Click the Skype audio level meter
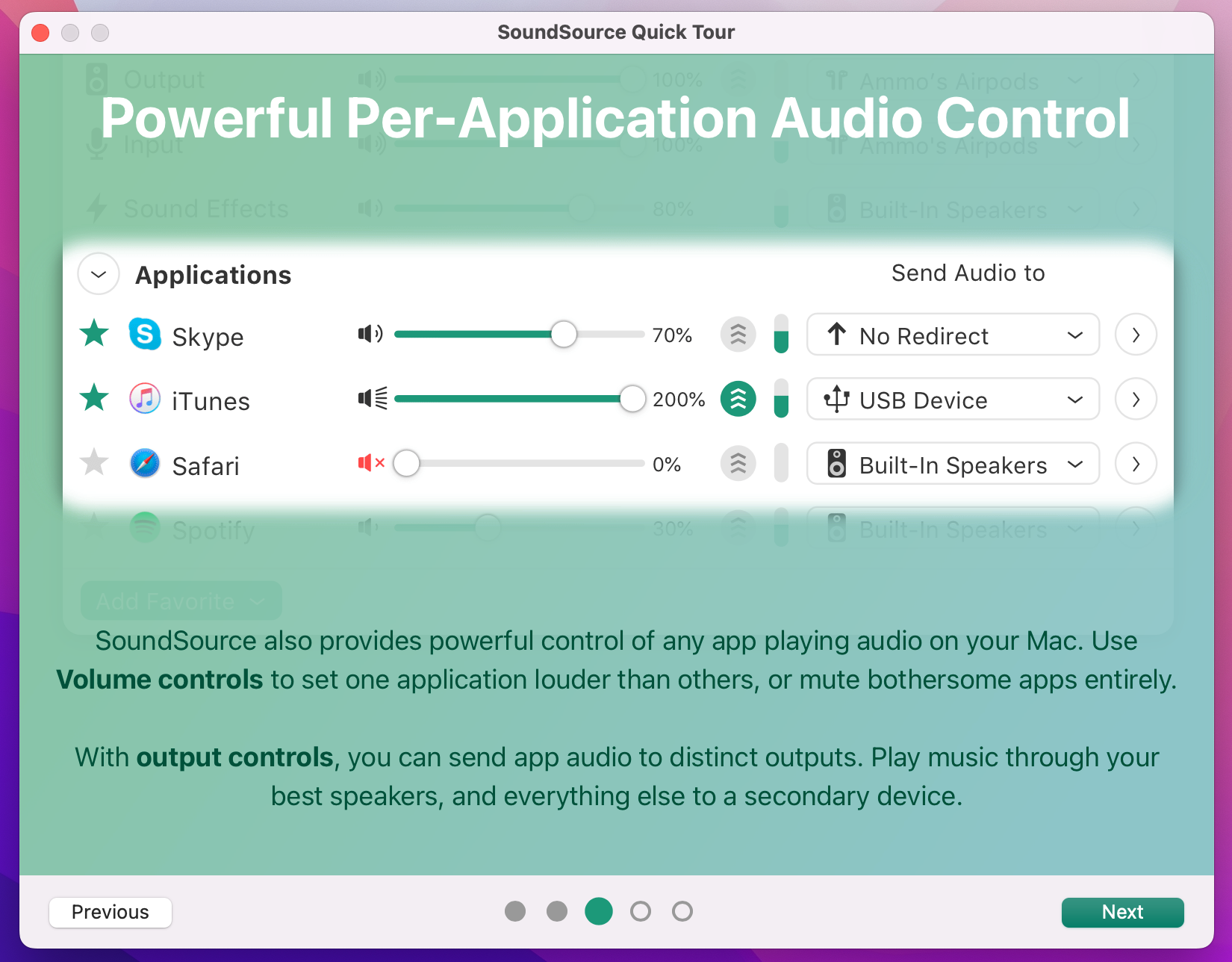The image size is (1232, 962). point(781,334)
